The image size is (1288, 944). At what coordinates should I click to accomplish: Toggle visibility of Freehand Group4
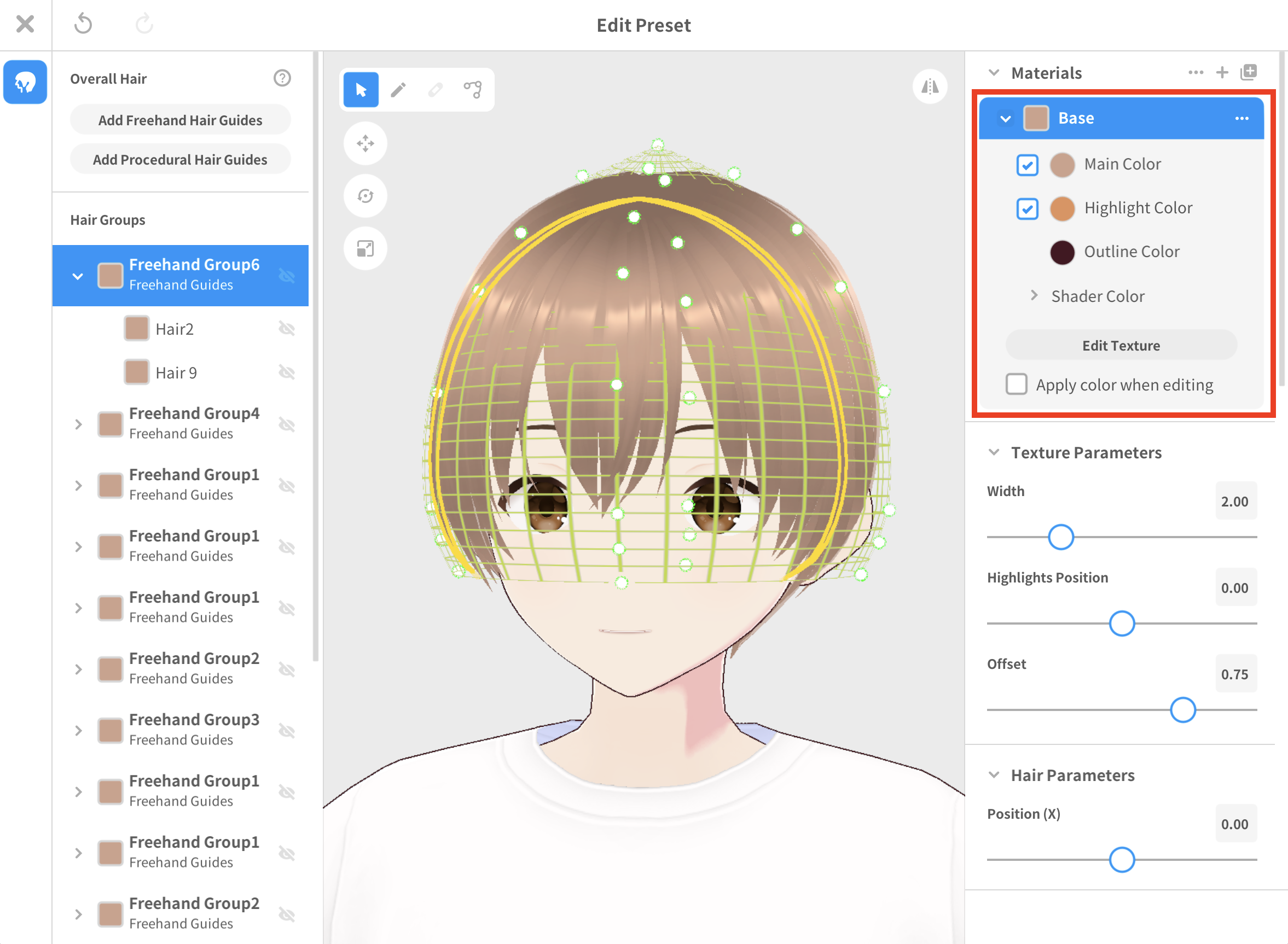tap(286, 424)
